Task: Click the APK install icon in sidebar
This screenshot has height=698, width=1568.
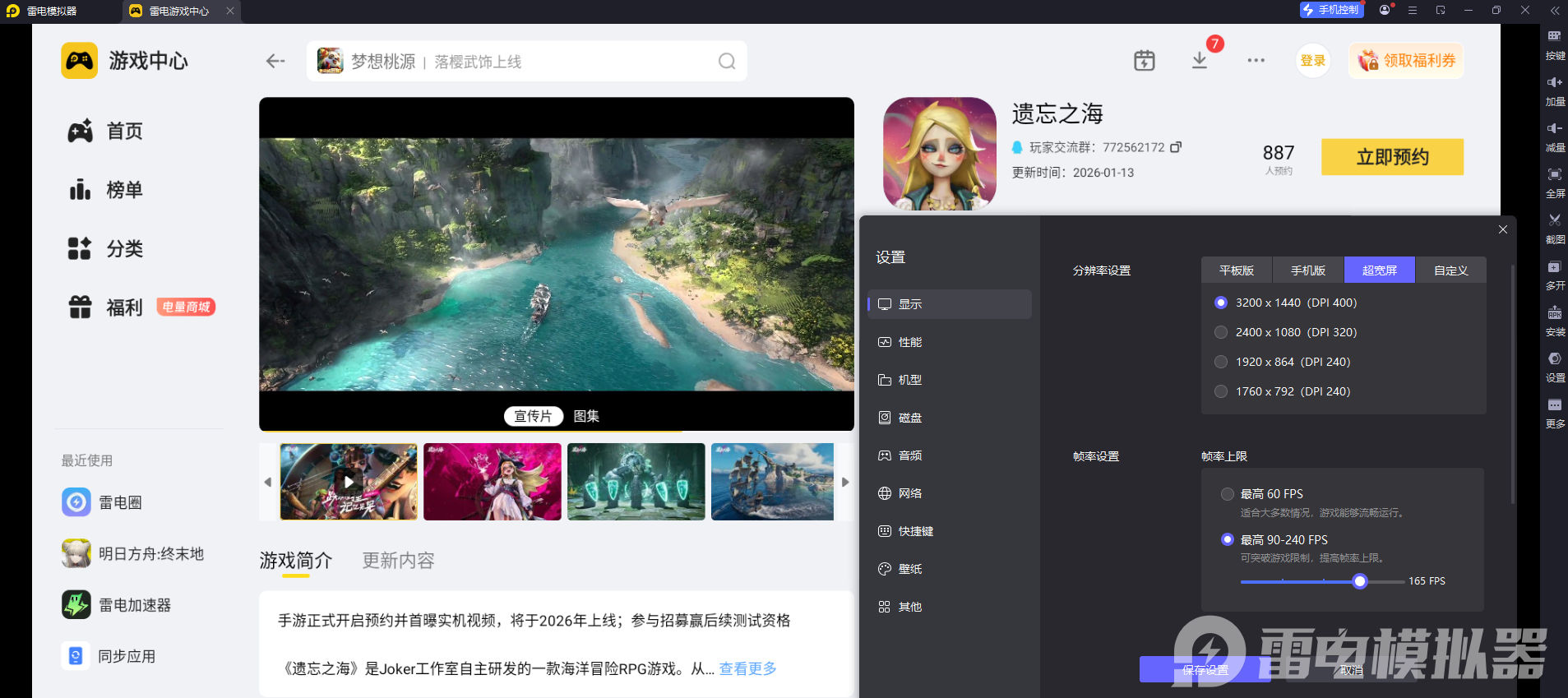Action: pyautogui.click(x=1554, y=313)
